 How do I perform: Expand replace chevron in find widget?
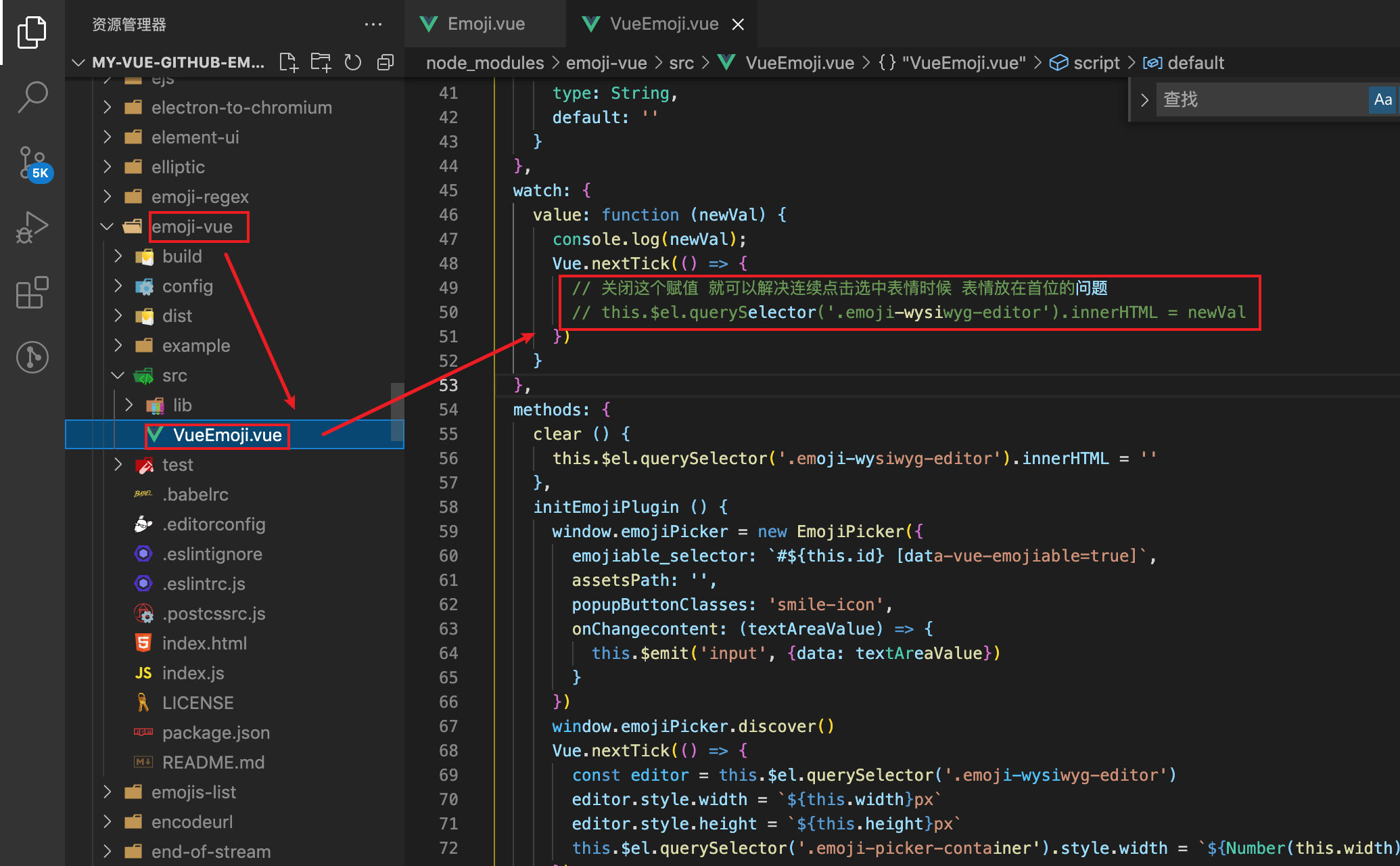pyautogui.click(x=1144, y=100)
